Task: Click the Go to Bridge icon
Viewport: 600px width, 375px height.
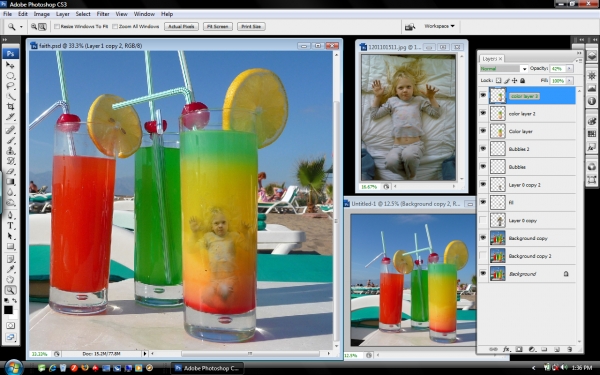Action: click(410, 26)
